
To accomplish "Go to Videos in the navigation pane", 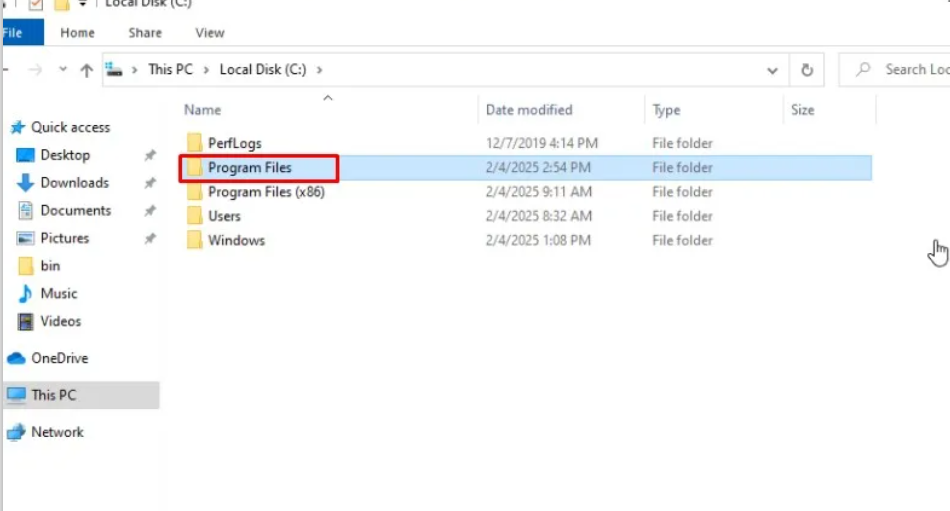I will coord(60,321).
